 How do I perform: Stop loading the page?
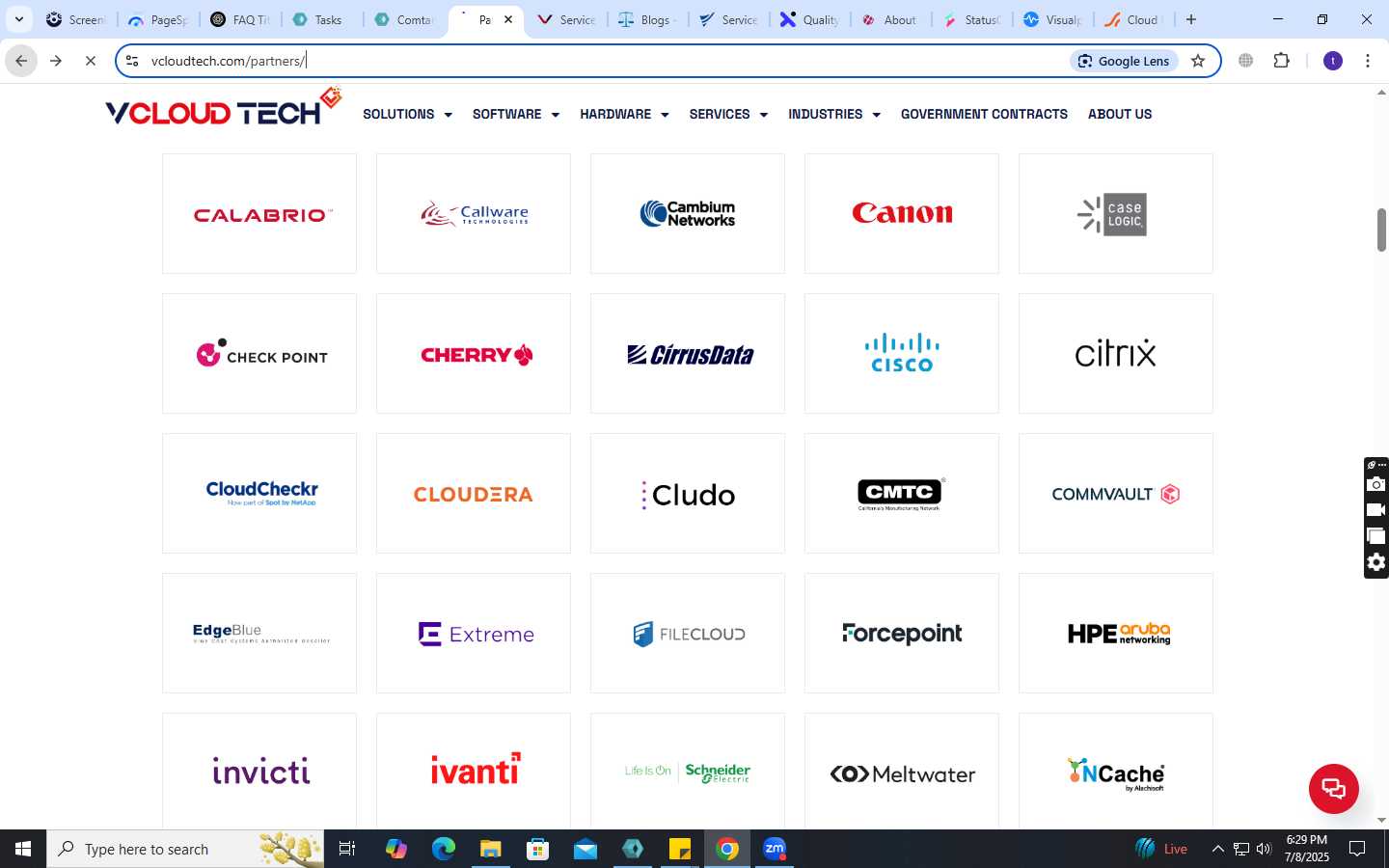click(91, 61)
